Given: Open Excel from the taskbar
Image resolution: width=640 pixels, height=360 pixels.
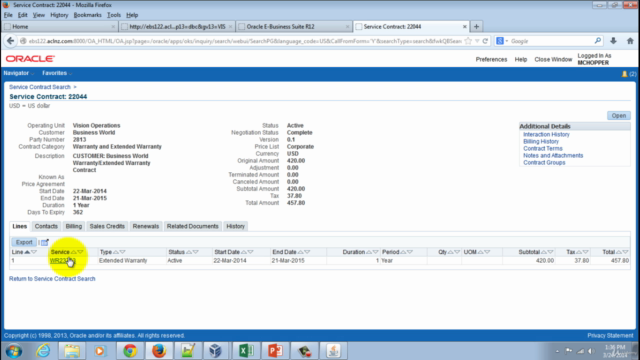Looking at the screenshot, I should click(x=246, y=351).
